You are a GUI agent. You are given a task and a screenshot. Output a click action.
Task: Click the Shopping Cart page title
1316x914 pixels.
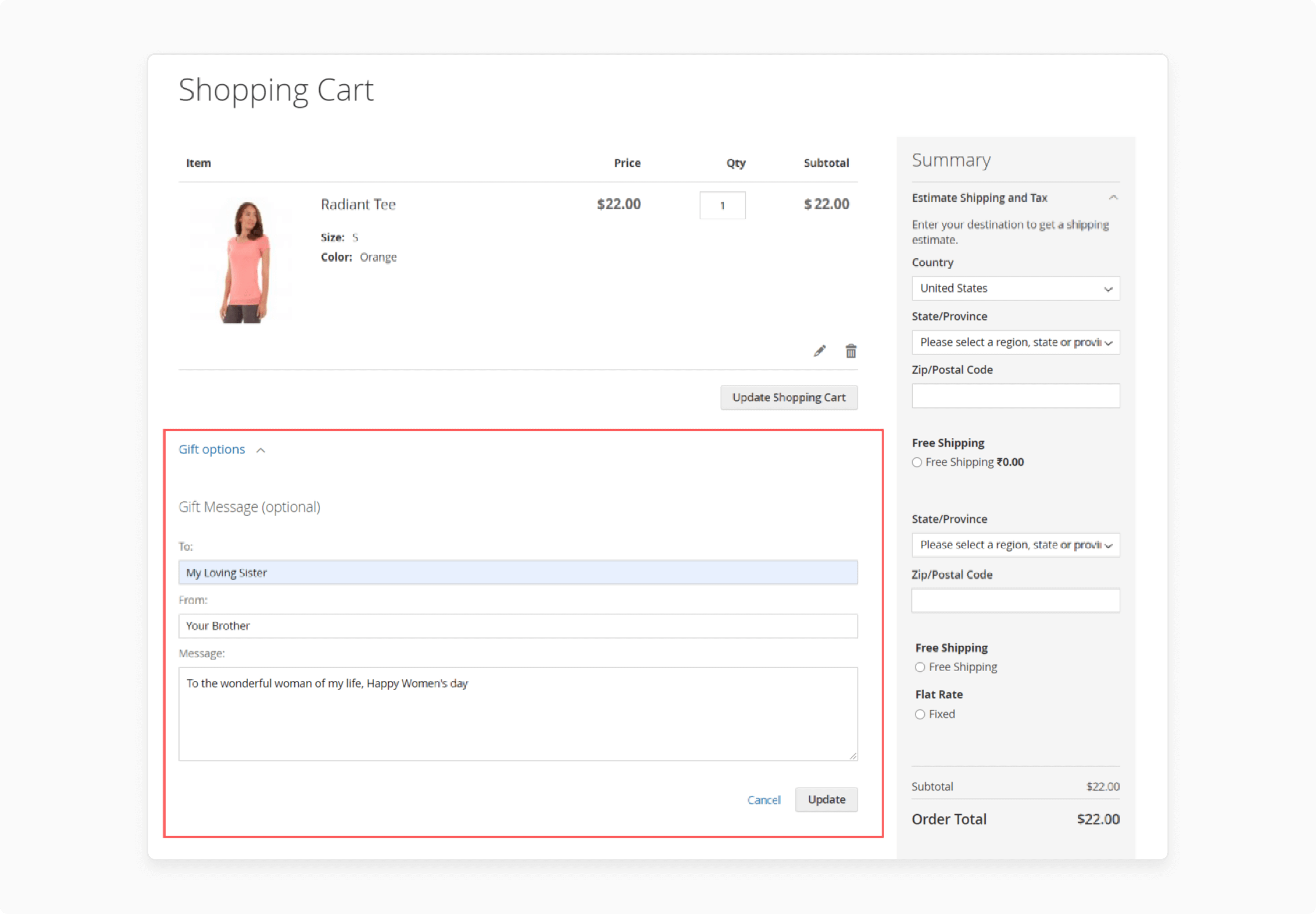pyautogui.click(x=276, y=90)
